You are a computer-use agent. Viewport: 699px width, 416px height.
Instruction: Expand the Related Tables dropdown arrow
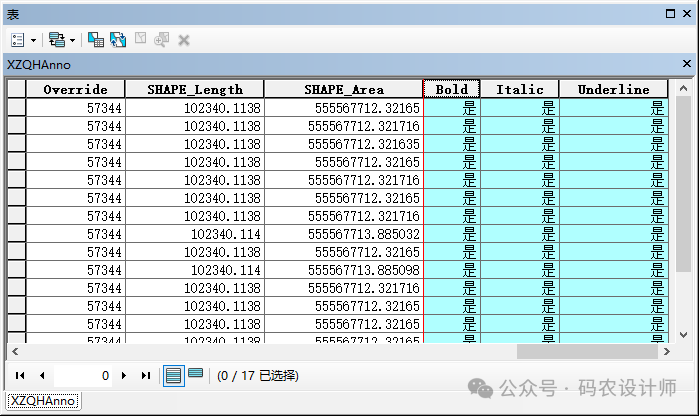pyautogui.click(x=72, y=40)
